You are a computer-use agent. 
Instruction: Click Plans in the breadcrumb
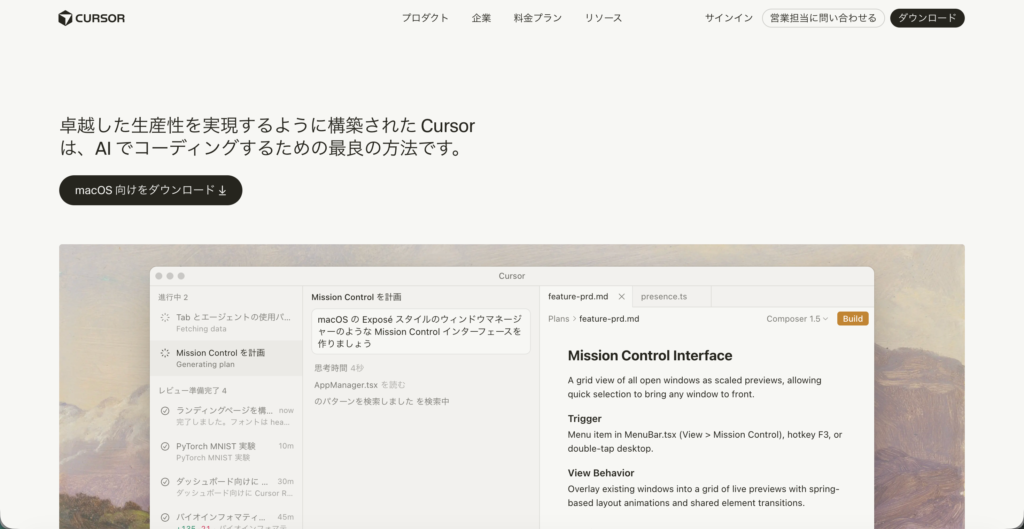pyautogui.click(x=558, y=319)
